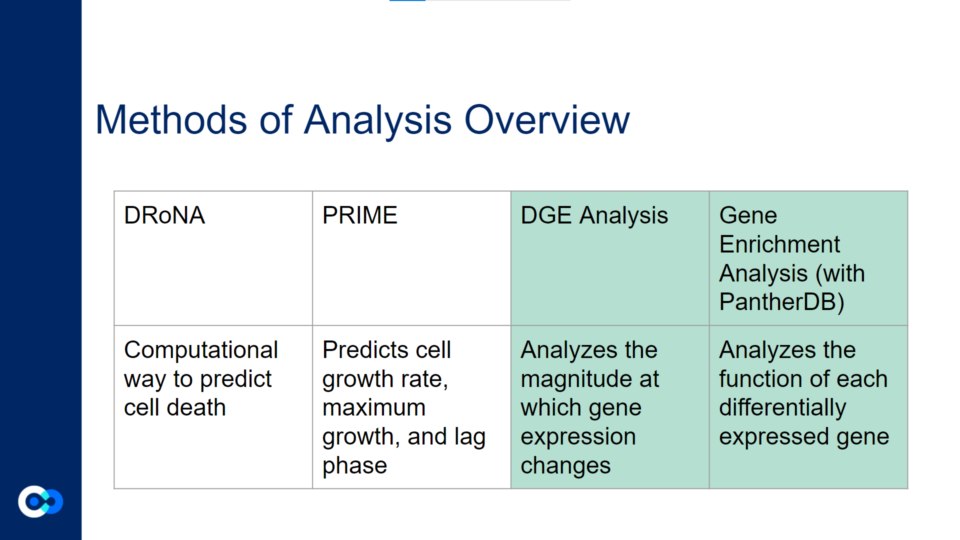Click the blue filled segment of the top progress bar
This screenshot has height=540, width=960.
[407, 1]
